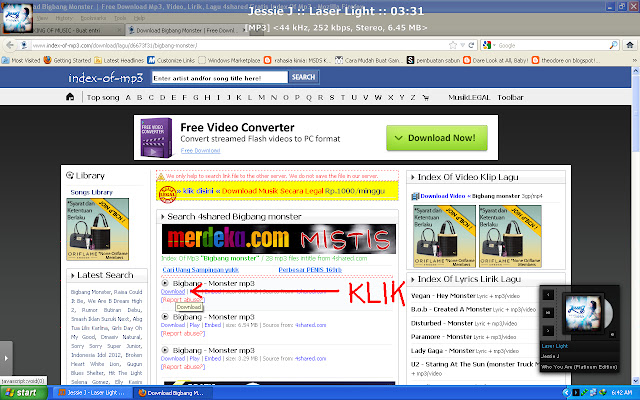Viewport: 640px width, 400px height.
Task: Open the Top song link
Action: point(103,98)
